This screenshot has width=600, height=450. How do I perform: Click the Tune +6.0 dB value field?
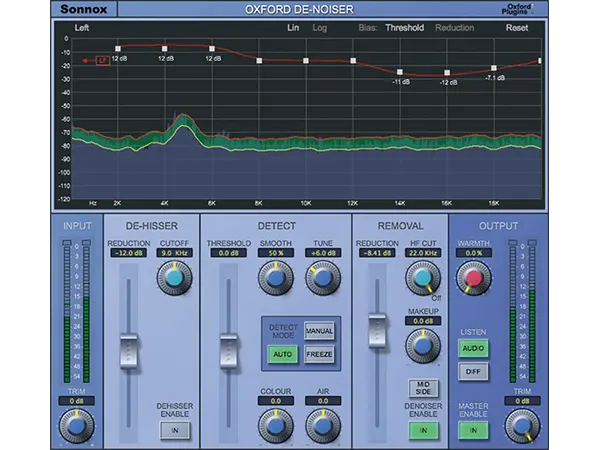pos(323,253)
